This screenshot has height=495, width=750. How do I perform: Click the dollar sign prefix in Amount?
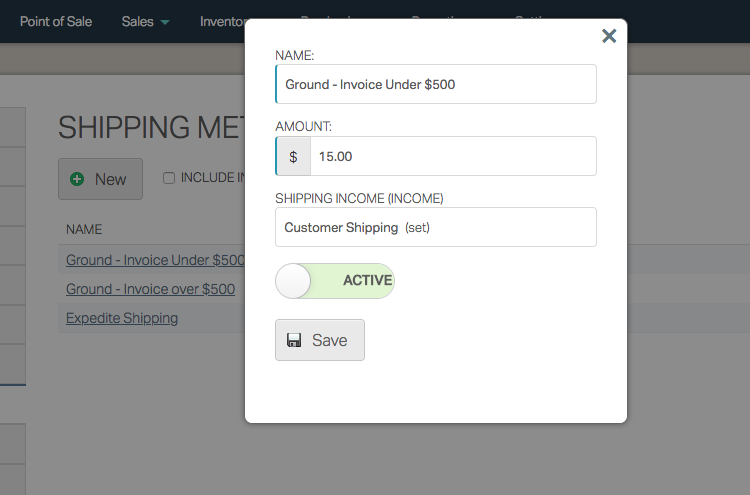click(293, 156)
